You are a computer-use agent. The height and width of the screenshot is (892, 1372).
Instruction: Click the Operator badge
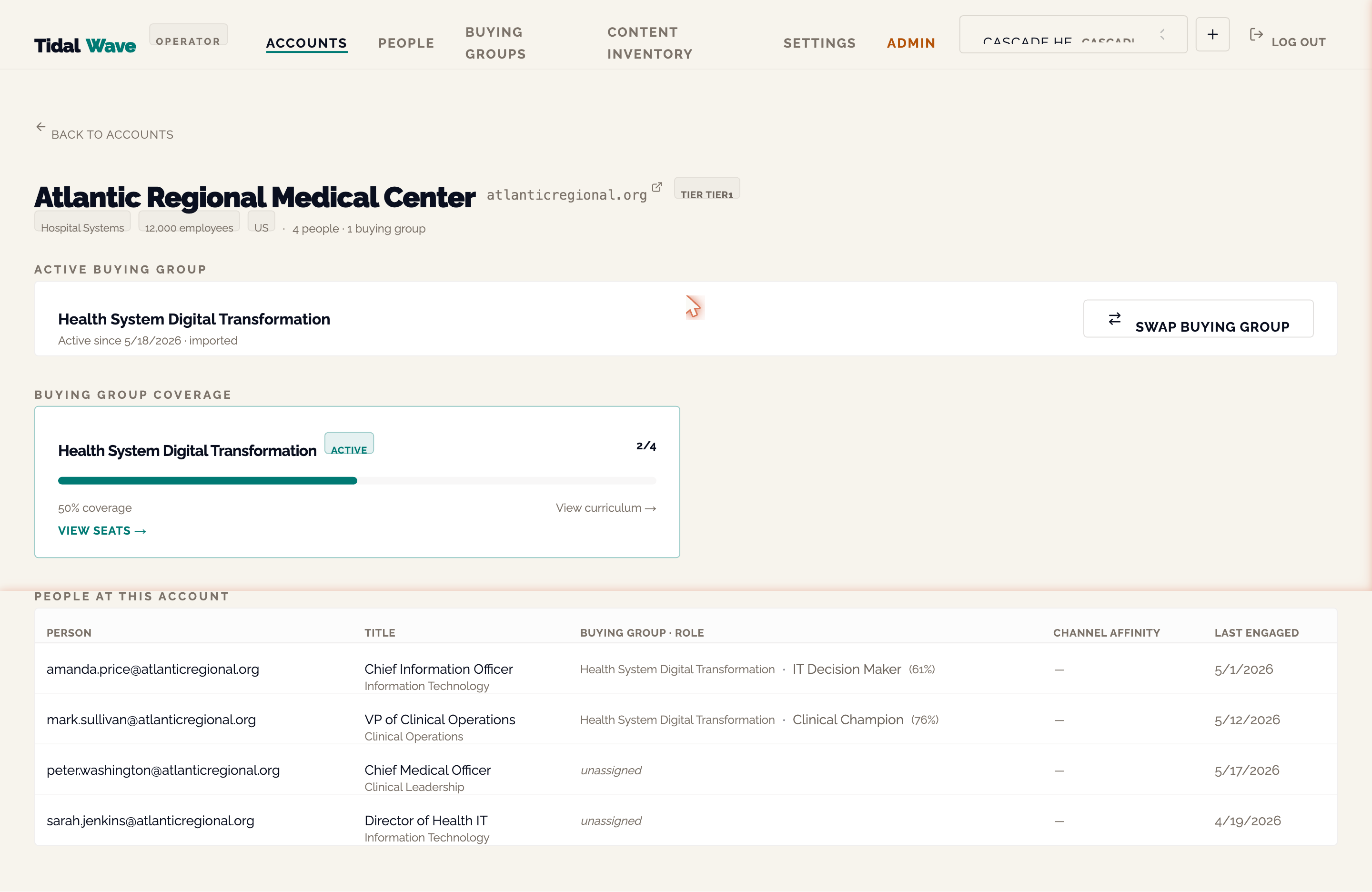[188, 35]
